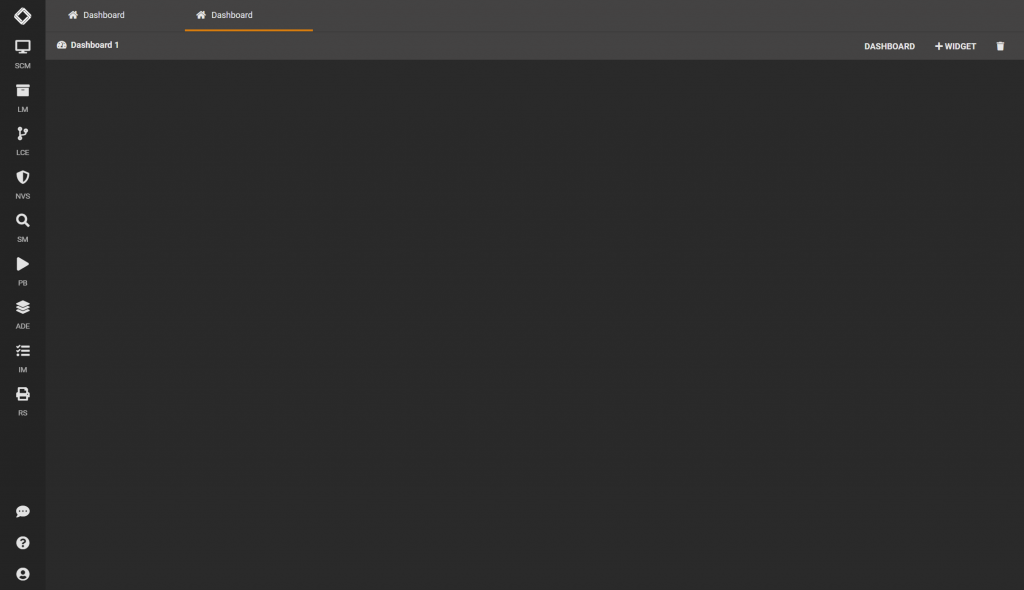Add a new widget with +WIDGET

[955, 46]
